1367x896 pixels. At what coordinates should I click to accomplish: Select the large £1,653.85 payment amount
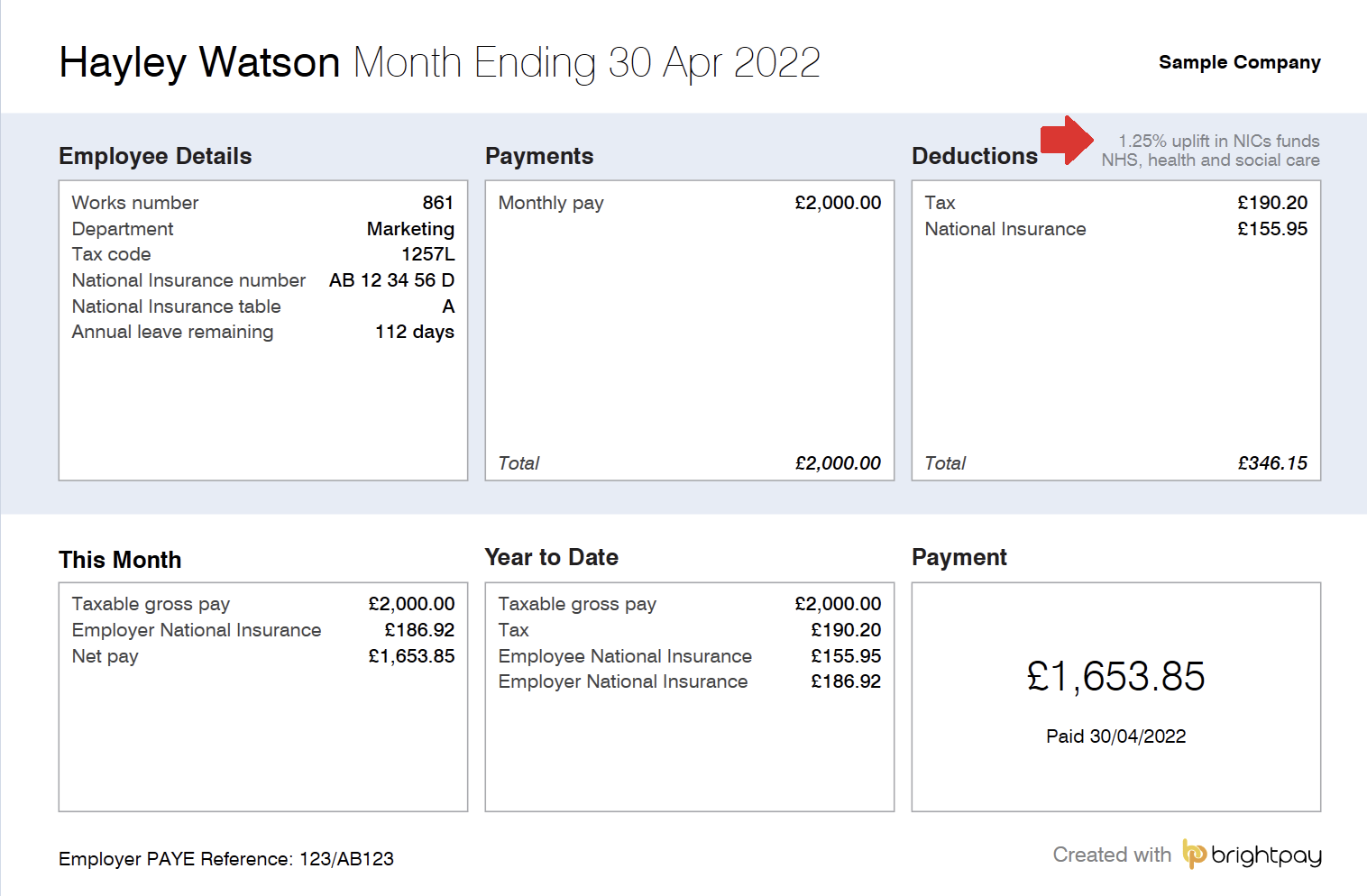1116,677
